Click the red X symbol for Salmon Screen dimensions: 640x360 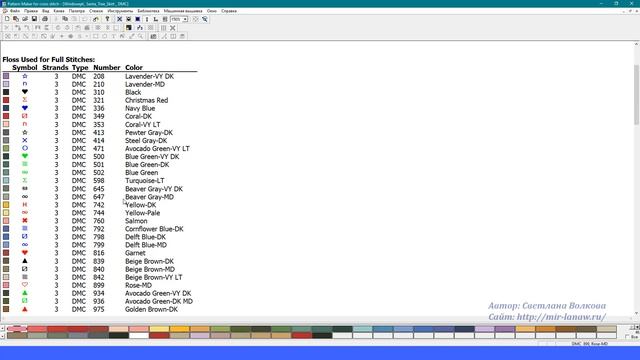[25, 220]
